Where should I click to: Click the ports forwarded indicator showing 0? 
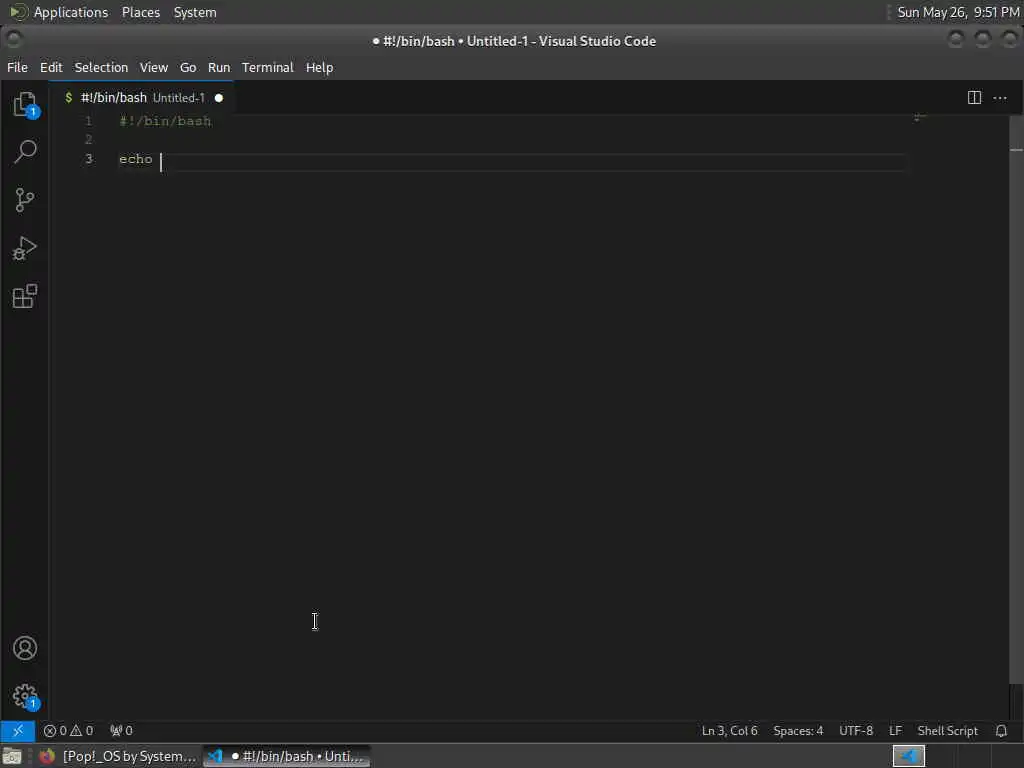[121, 731]
